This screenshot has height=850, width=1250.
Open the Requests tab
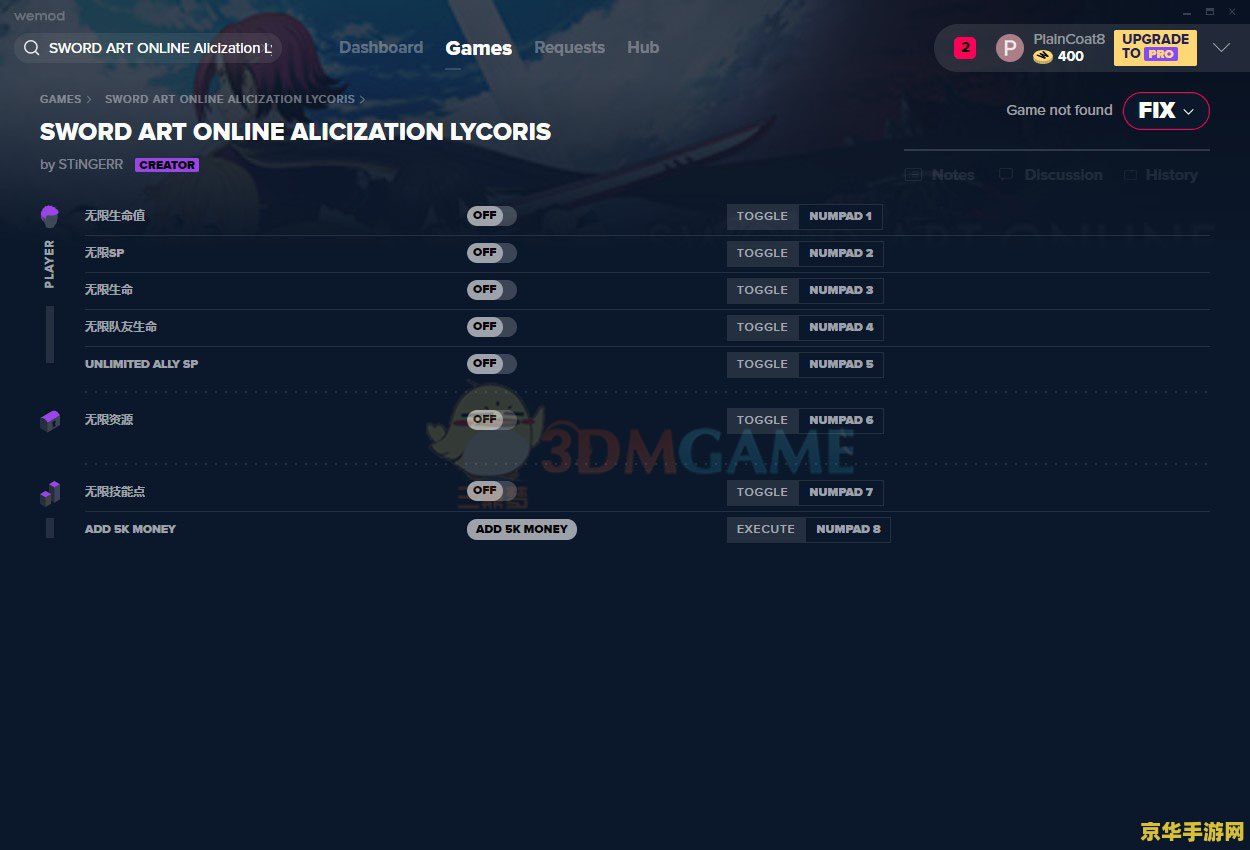click(x=569, y=47)
